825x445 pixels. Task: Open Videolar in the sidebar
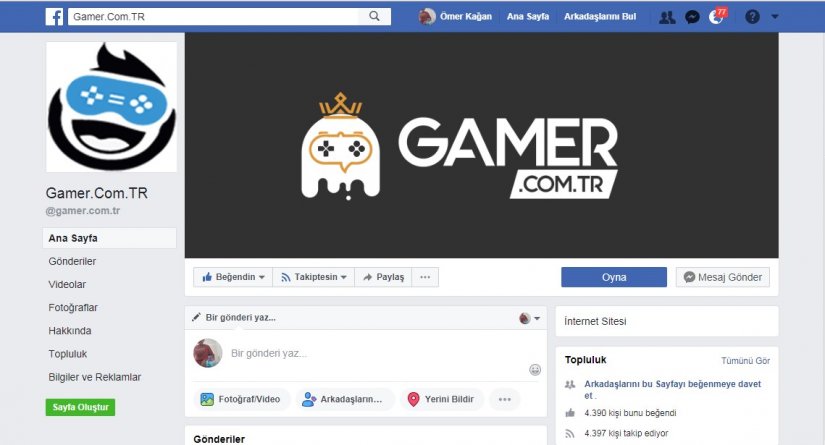point(67,284)
